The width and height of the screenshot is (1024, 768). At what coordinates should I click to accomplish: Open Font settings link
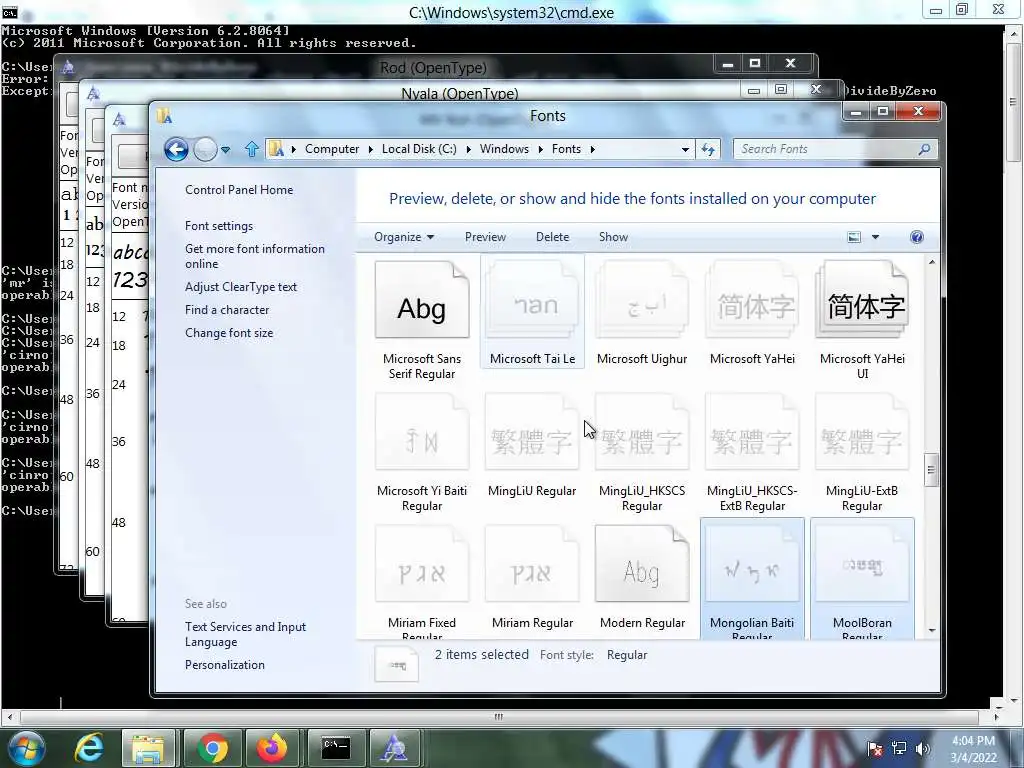219,226
